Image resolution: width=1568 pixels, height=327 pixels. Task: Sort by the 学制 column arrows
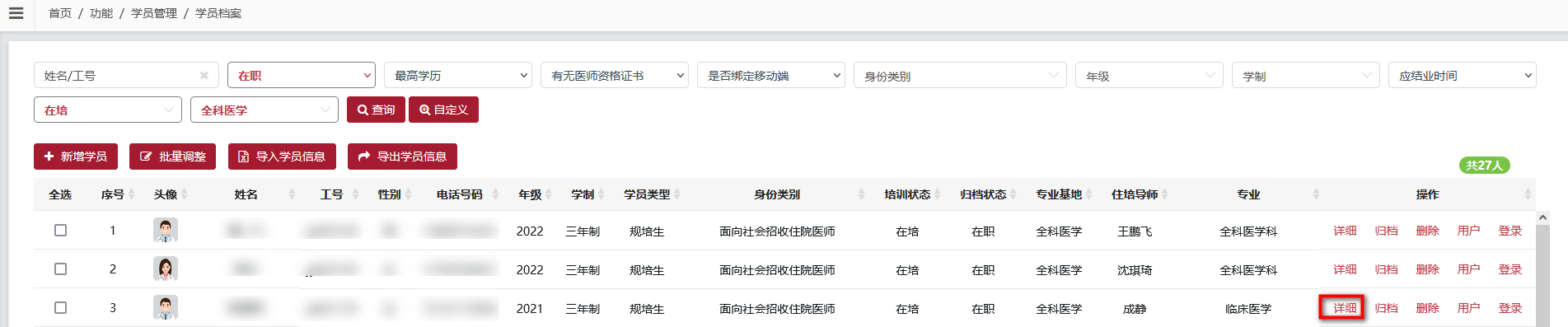click(x=601, y=194)
